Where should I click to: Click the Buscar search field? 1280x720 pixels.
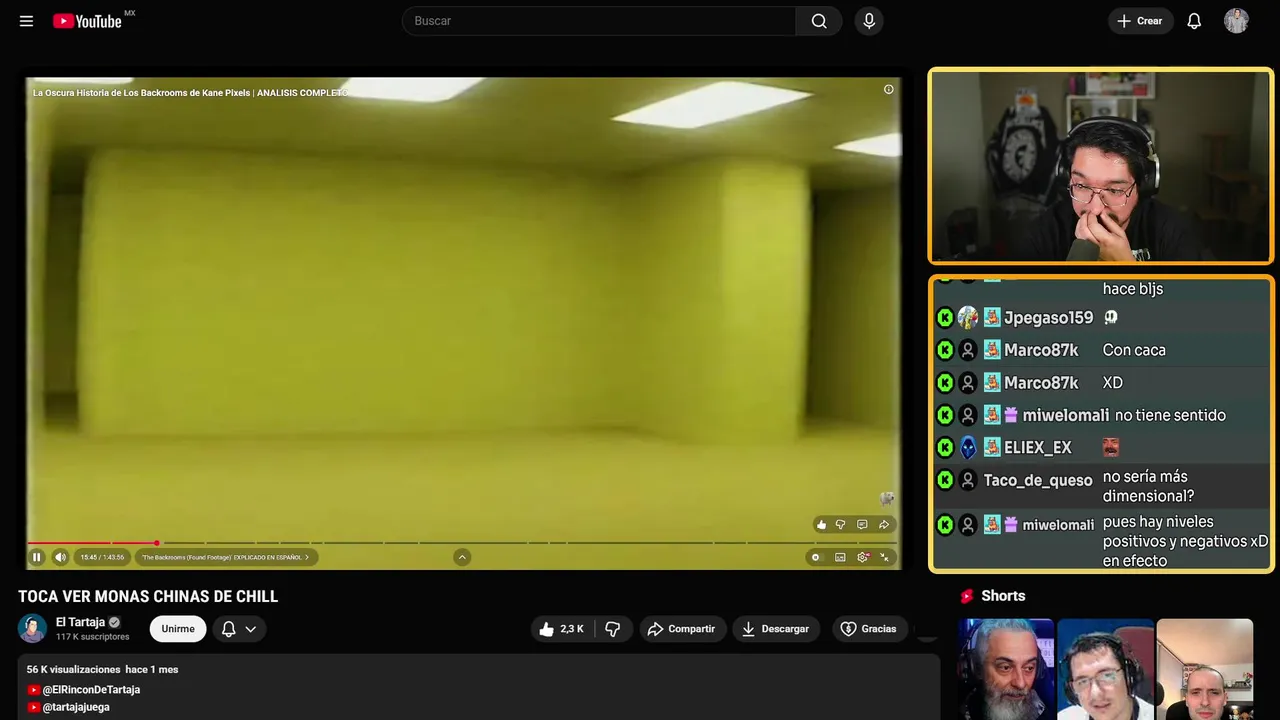tap(599, 21)
